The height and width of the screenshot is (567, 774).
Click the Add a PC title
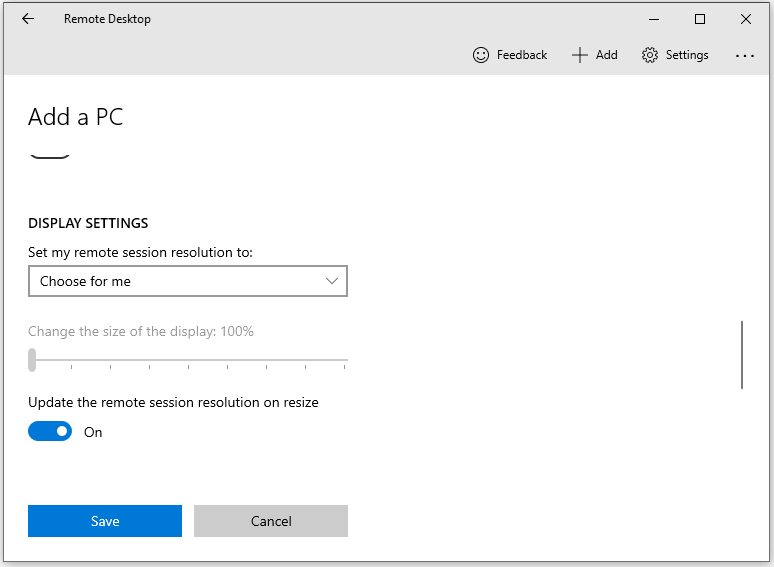pyautogui.click(x=76, y=117)
